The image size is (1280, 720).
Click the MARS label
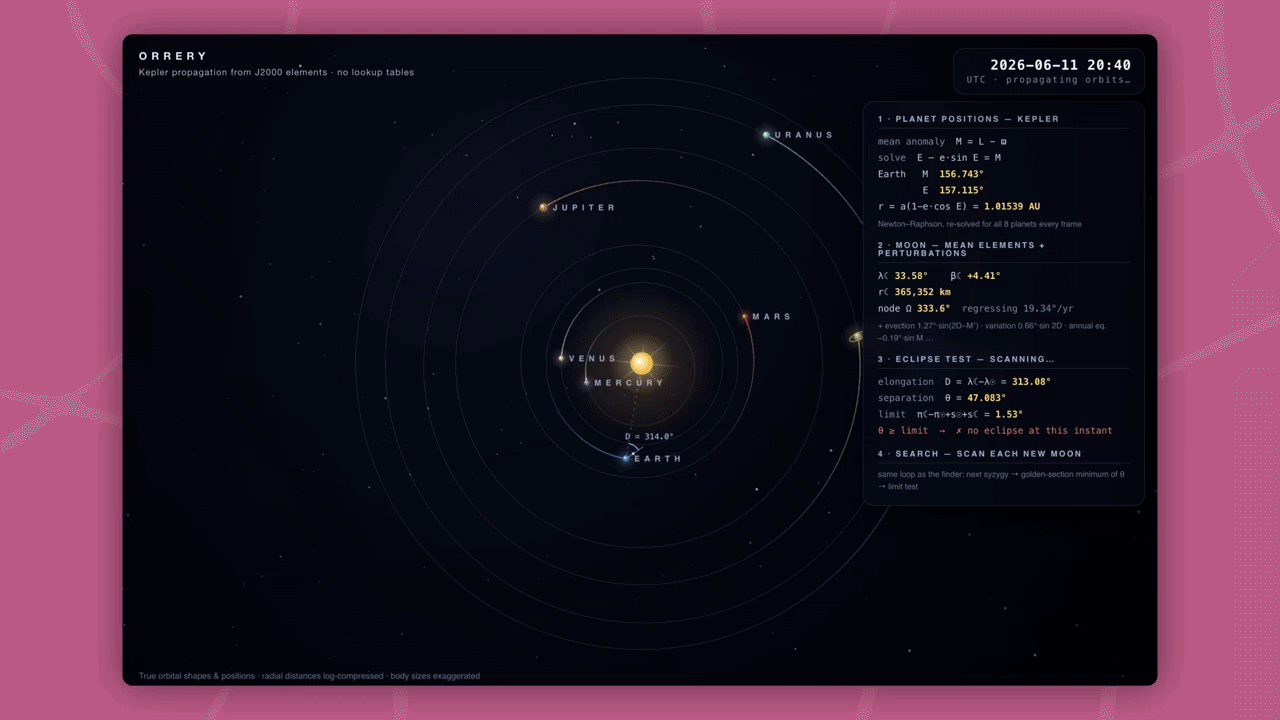click(x=772, y=317)
